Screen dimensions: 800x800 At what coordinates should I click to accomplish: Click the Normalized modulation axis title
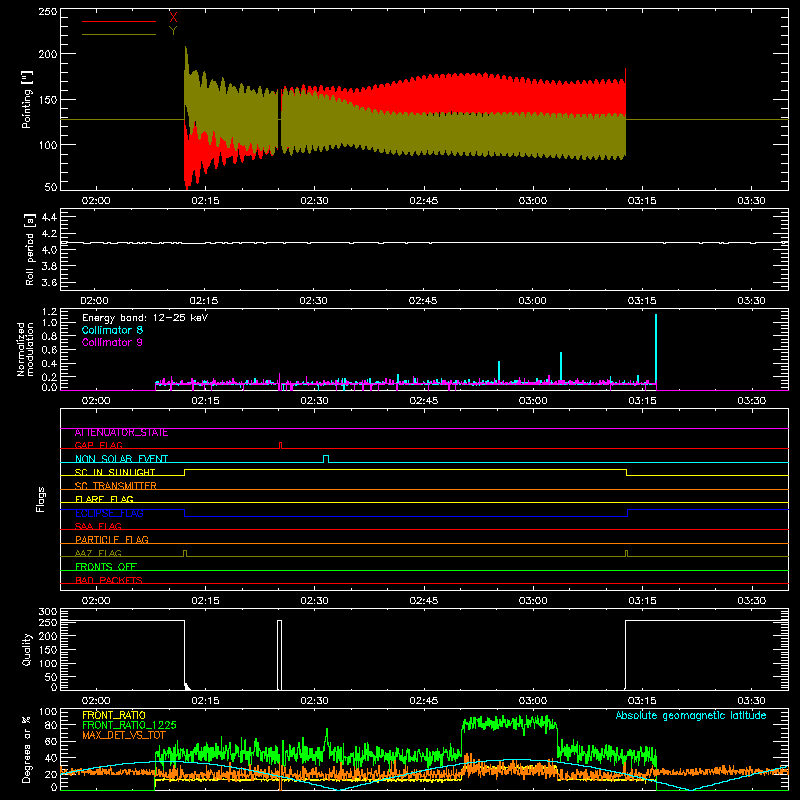[x=25, y=349]
